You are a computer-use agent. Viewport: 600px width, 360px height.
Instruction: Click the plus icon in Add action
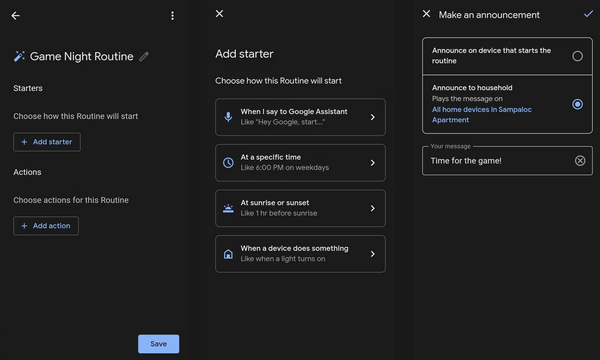pyautogui.click(x=24, y=226)
